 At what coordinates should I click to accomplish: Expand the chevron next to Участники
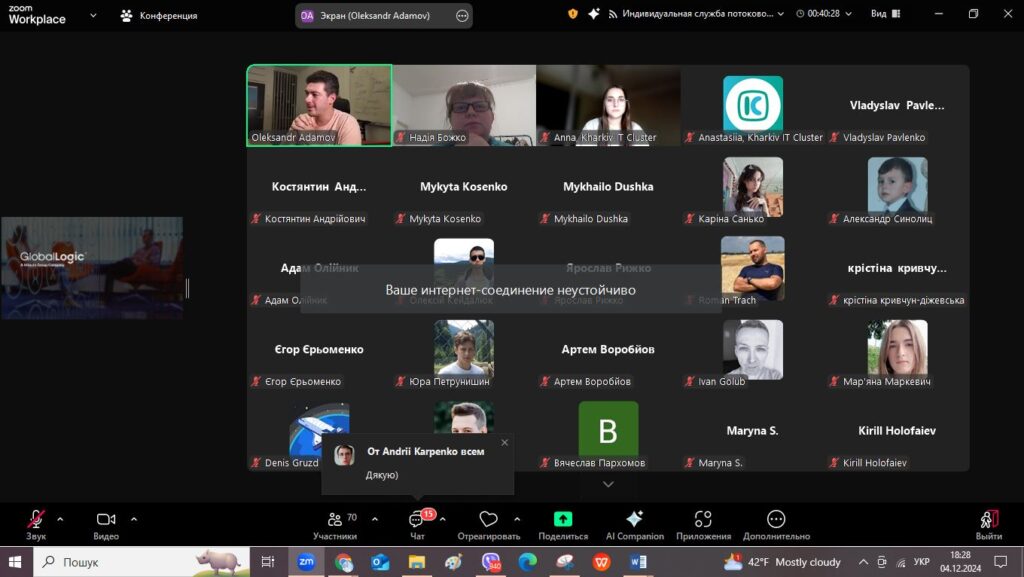pos(375,520)
